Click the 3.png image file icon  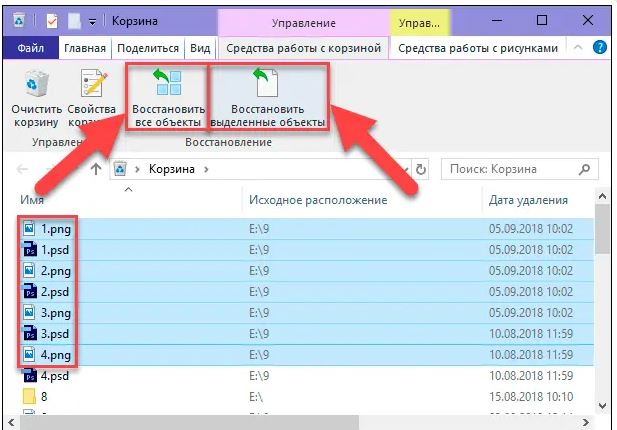click(30, 312)
